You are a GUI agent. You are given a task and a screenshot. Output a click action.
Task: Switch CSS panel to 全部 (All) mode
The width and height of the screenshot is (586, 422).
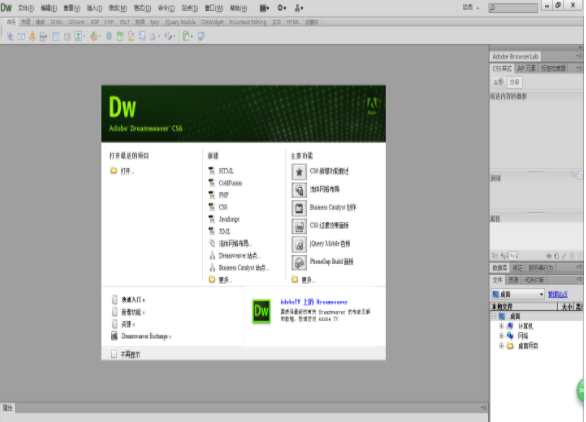(x=498, y=82)
